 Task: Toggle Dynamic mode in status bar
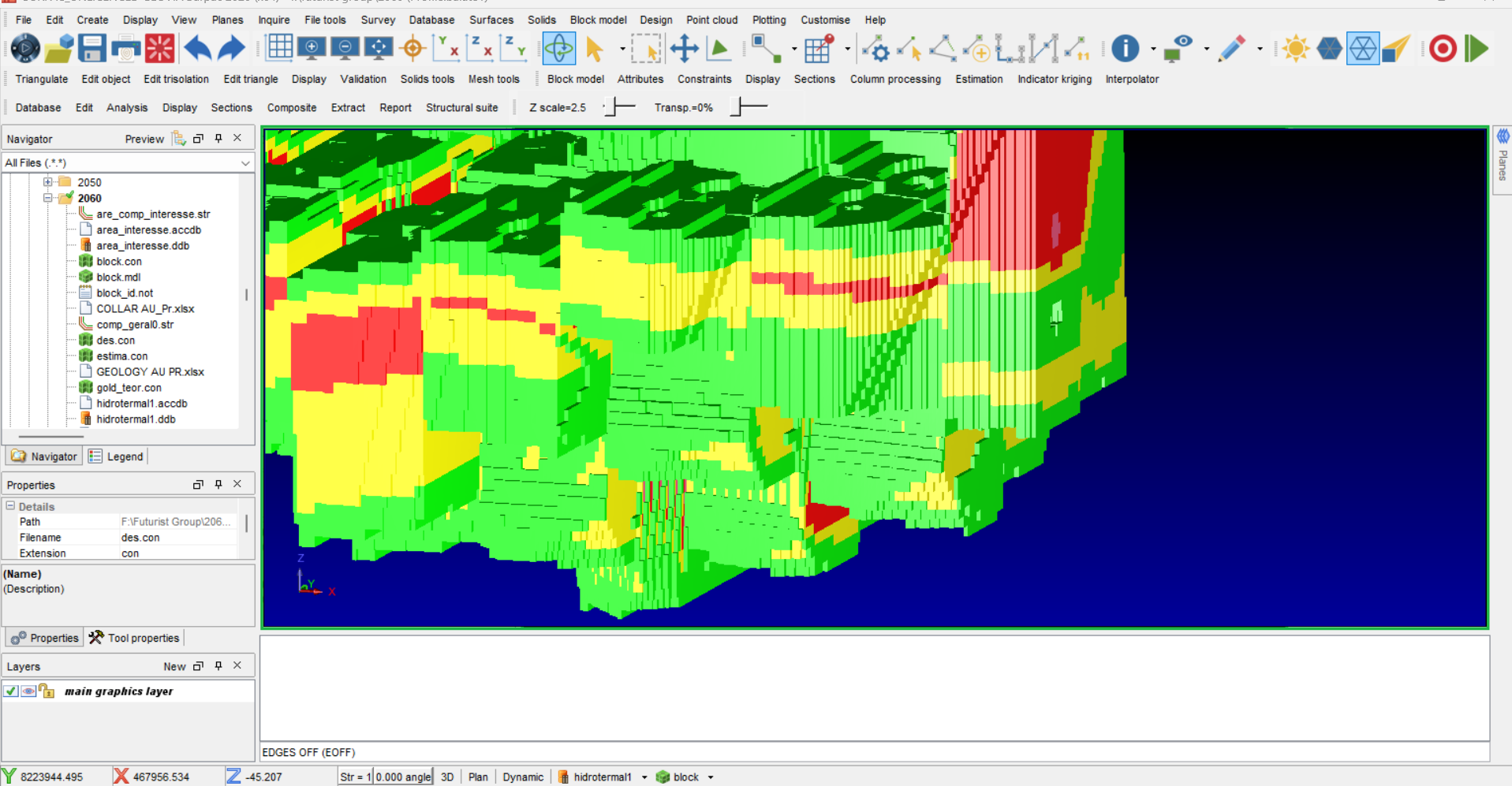click(523, 777)
